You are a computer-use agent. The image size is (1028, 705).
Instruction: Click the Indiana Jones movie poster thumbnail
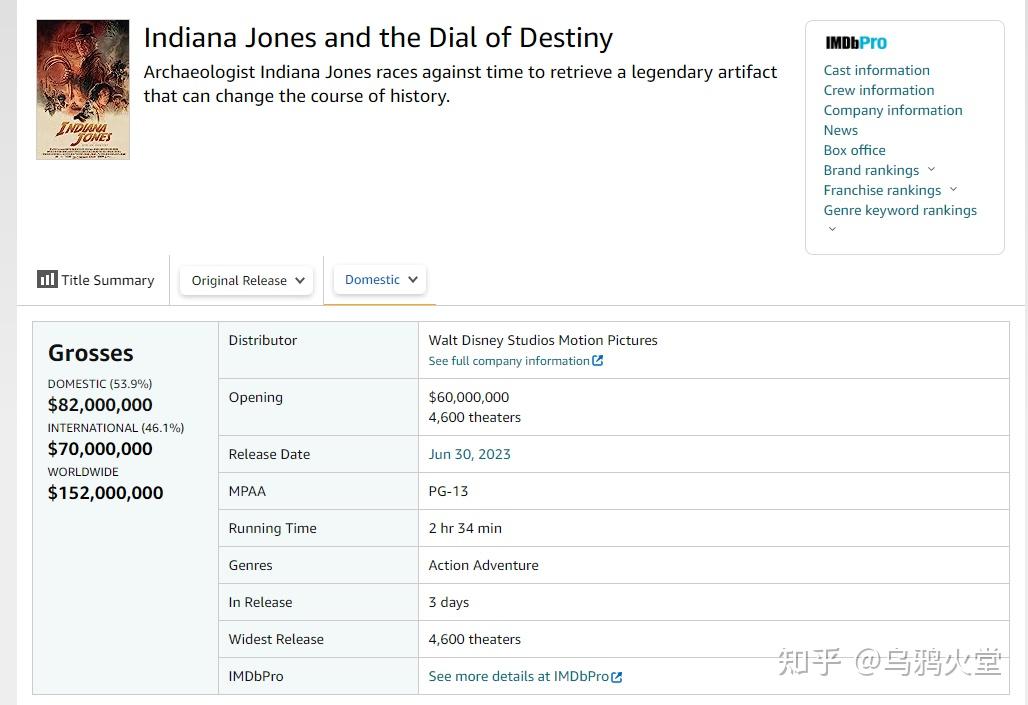point(83,90)
